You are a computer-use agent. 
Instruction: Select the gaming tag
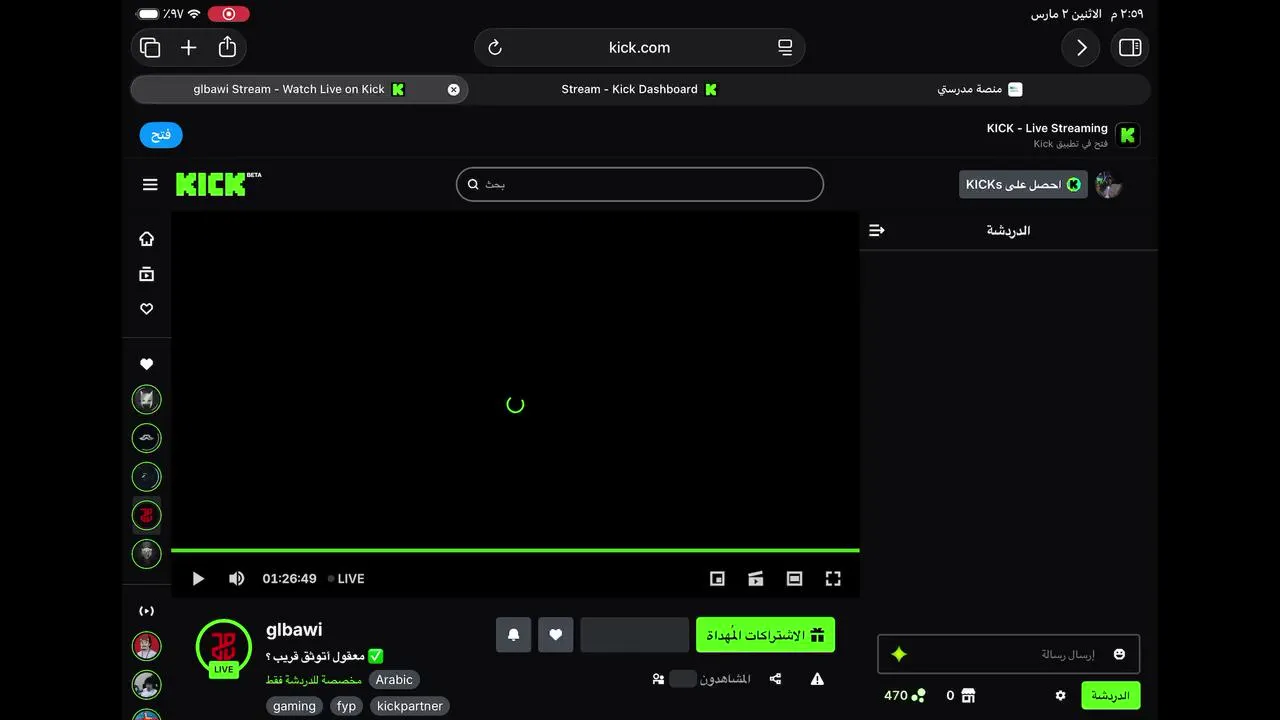click(x=295, y=706)
